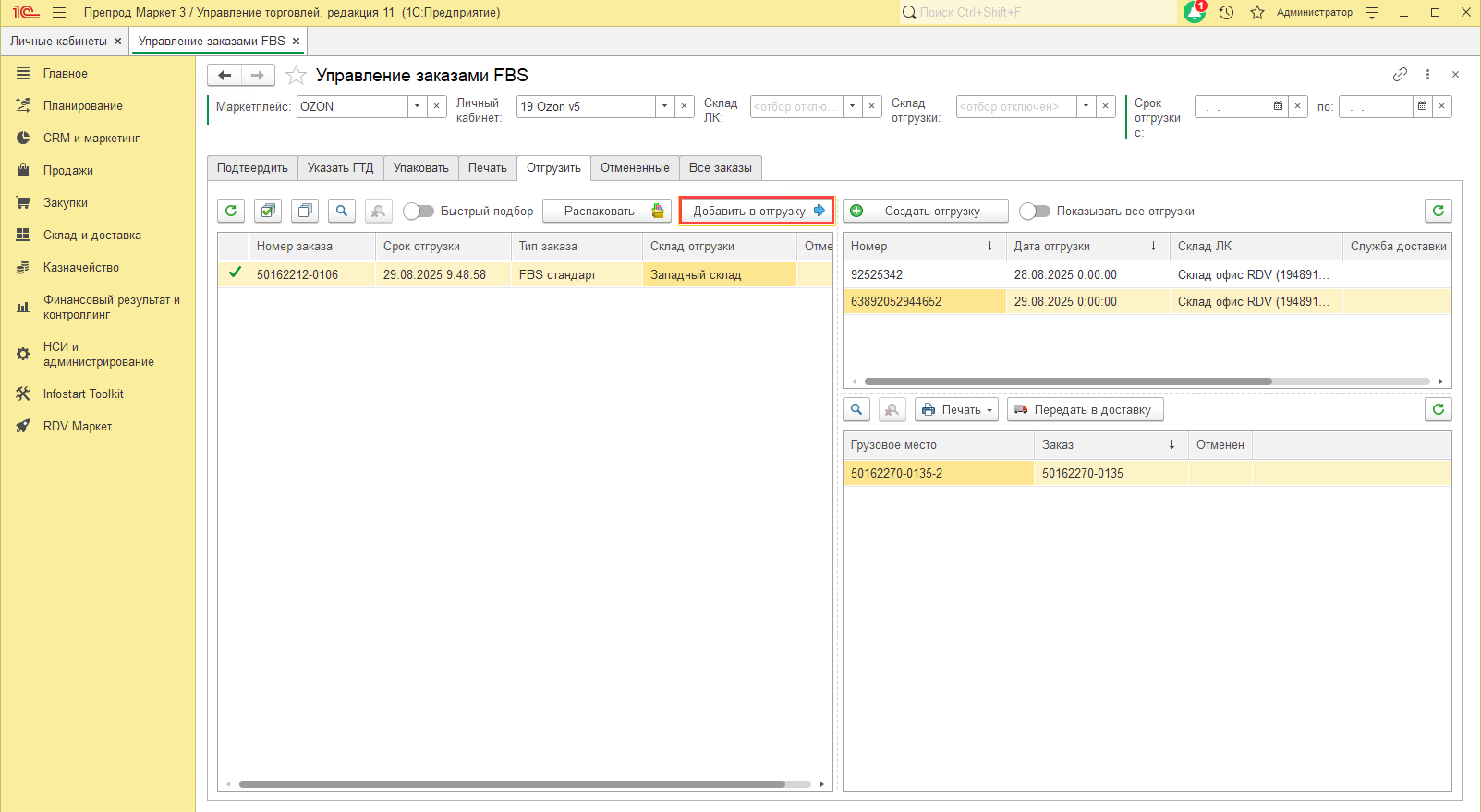Click the search magnifier in orders toolbar
This screenshot has width=1481, height=812.
coord(342,211)
